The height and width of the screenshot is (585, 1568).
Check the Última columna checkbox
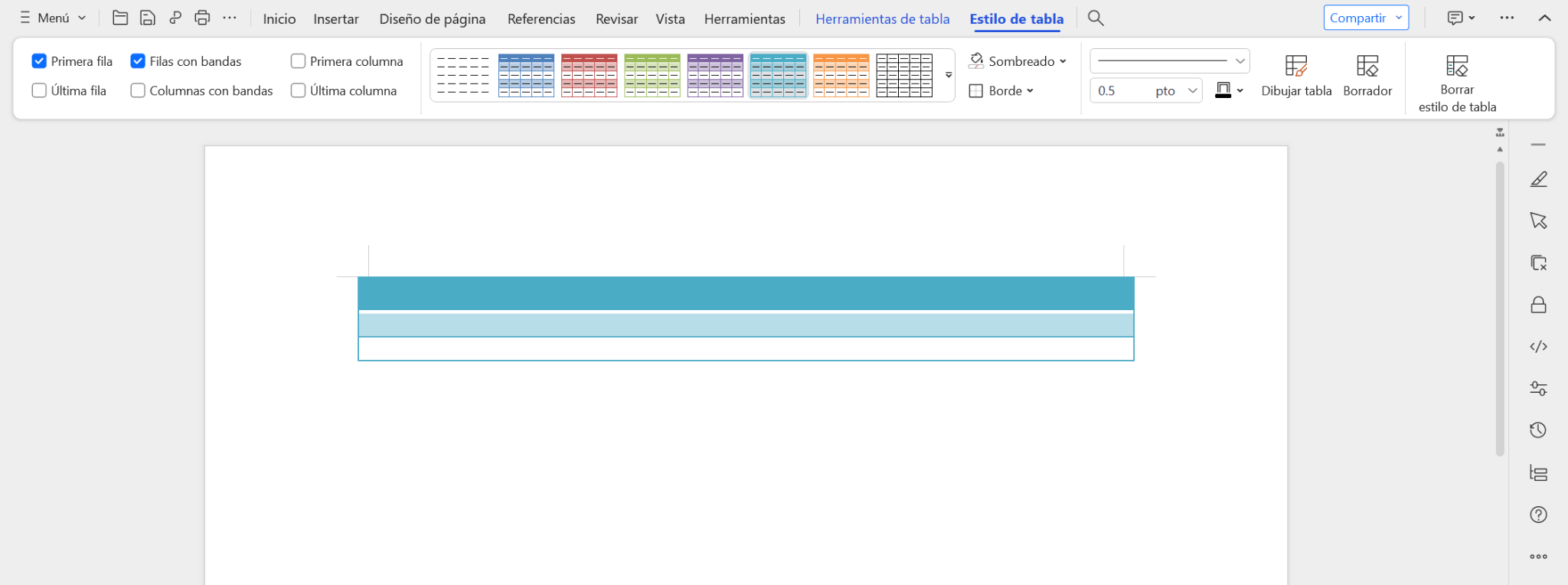[x=299, y=90]
